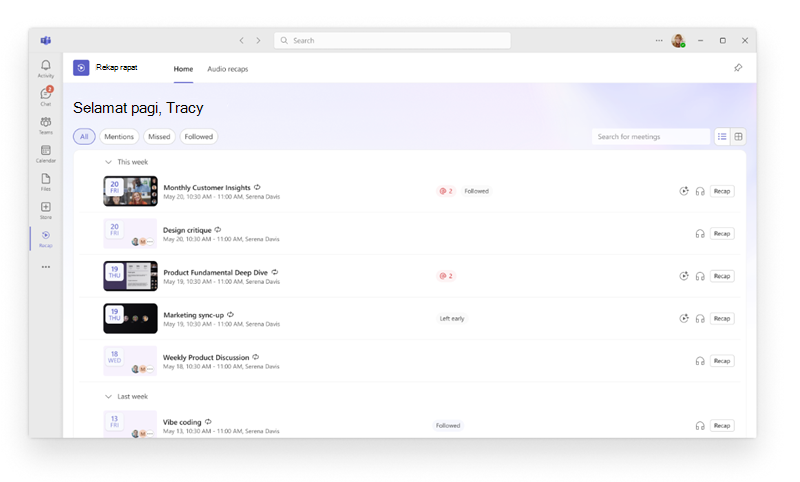
Task: Select the All filter chip
Action: [x=84, y=136]
